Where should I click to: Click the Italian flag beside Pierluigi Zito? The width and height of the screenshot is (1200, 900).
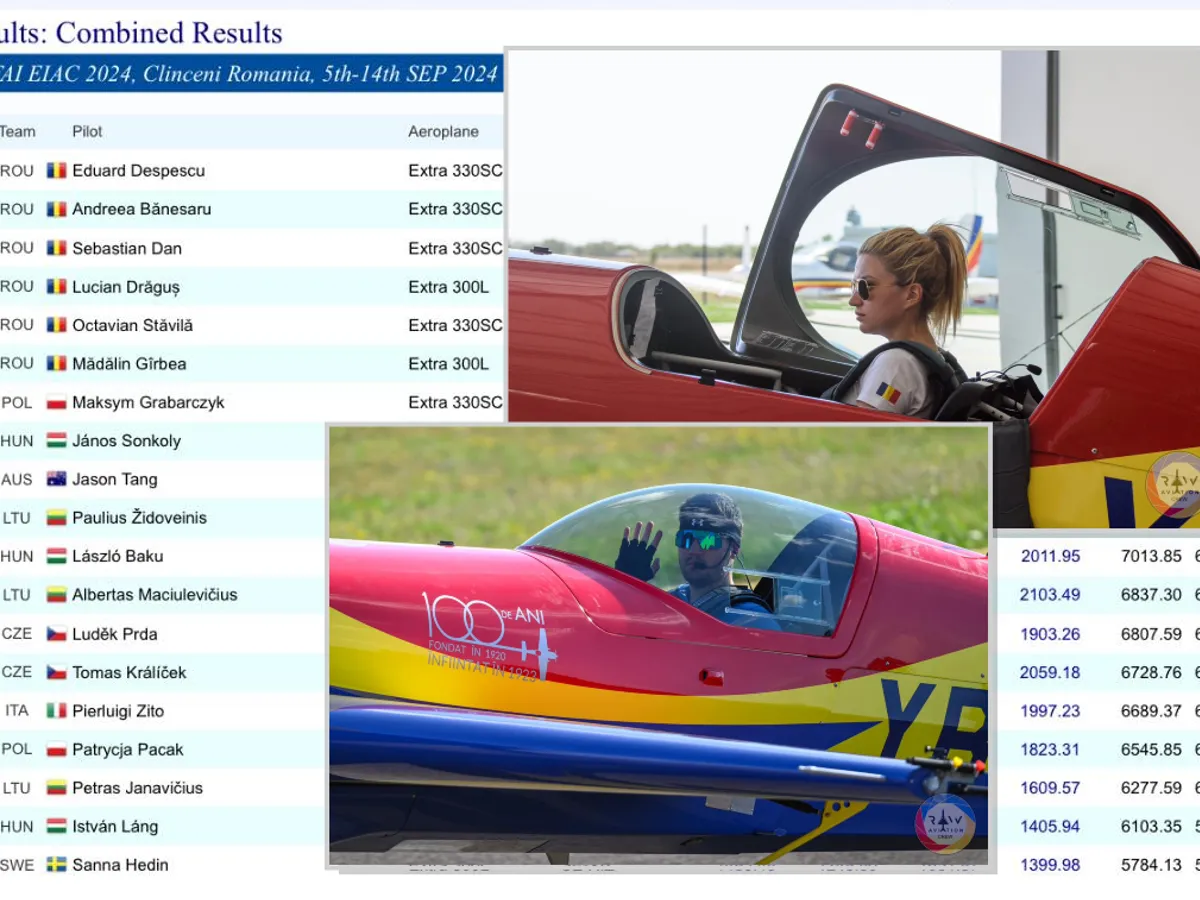pyautogui.click(x=56, y=711)
